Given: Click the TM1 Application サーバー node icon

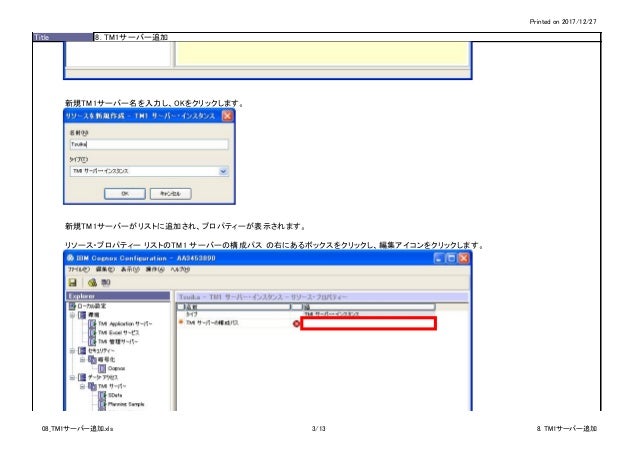Looking at the screenshot, I should tap(92, 324).
